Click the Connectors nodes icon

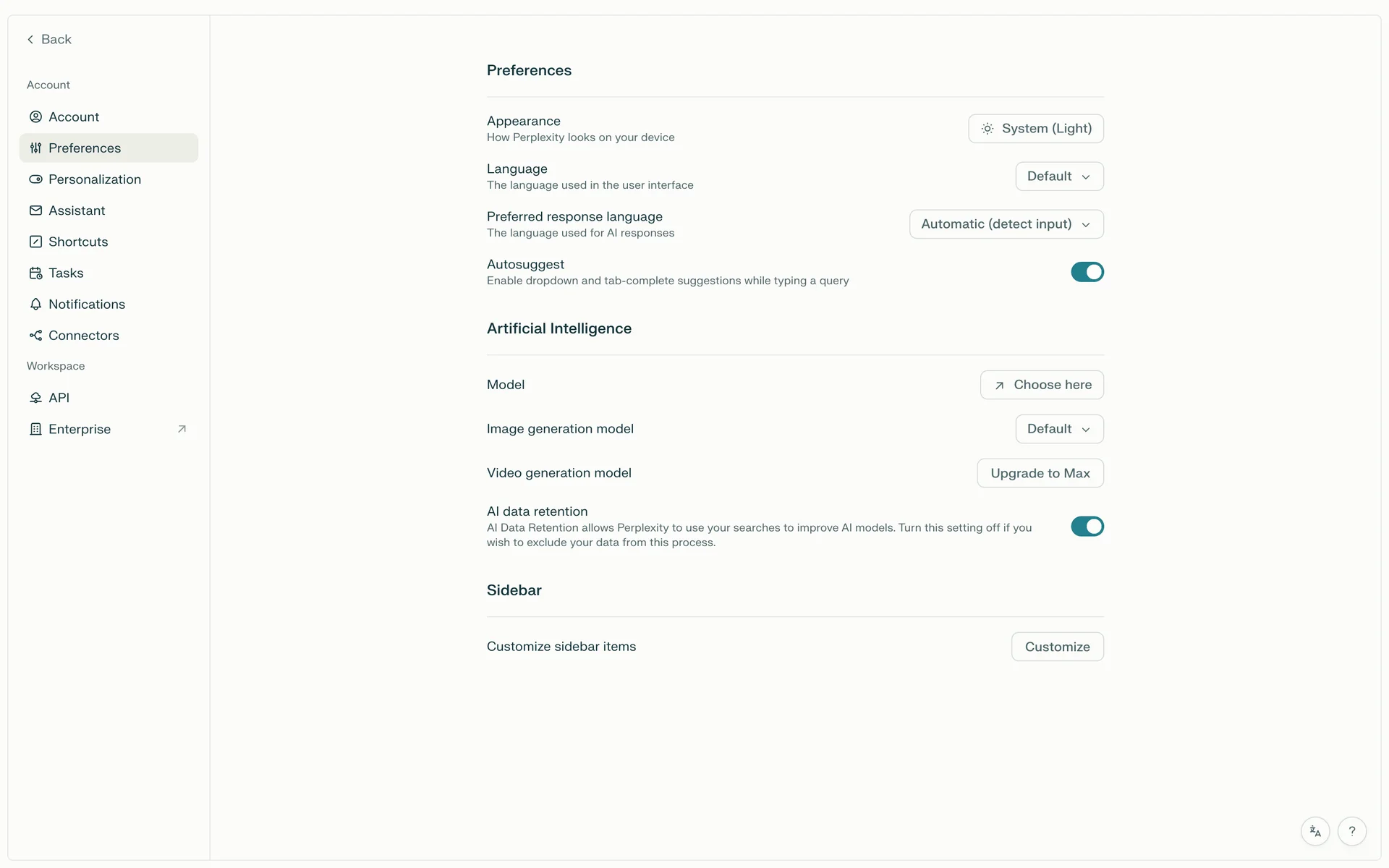(x=35, y=335)
